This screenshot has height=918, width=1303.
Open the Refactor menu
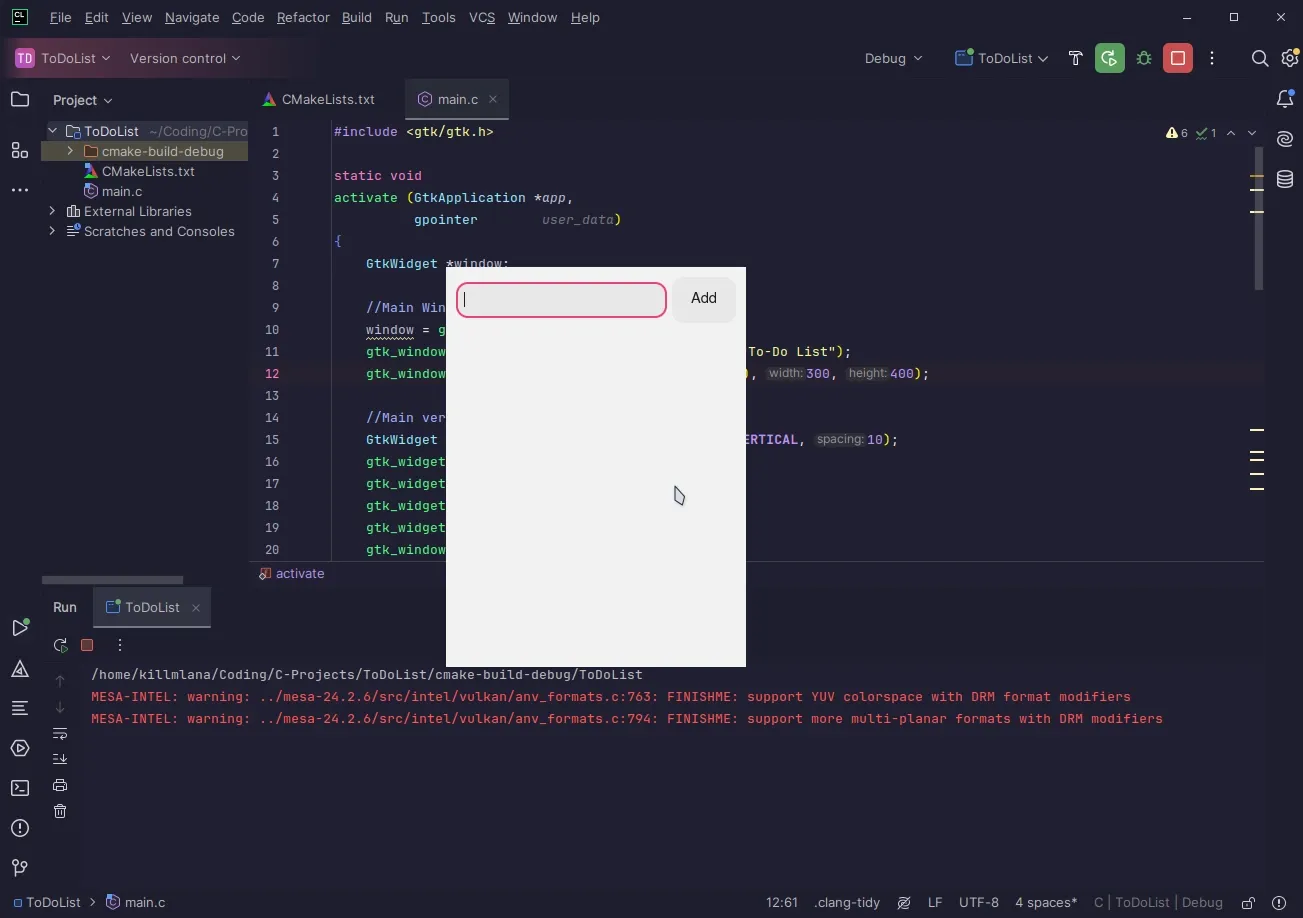[x=302, y=17]
